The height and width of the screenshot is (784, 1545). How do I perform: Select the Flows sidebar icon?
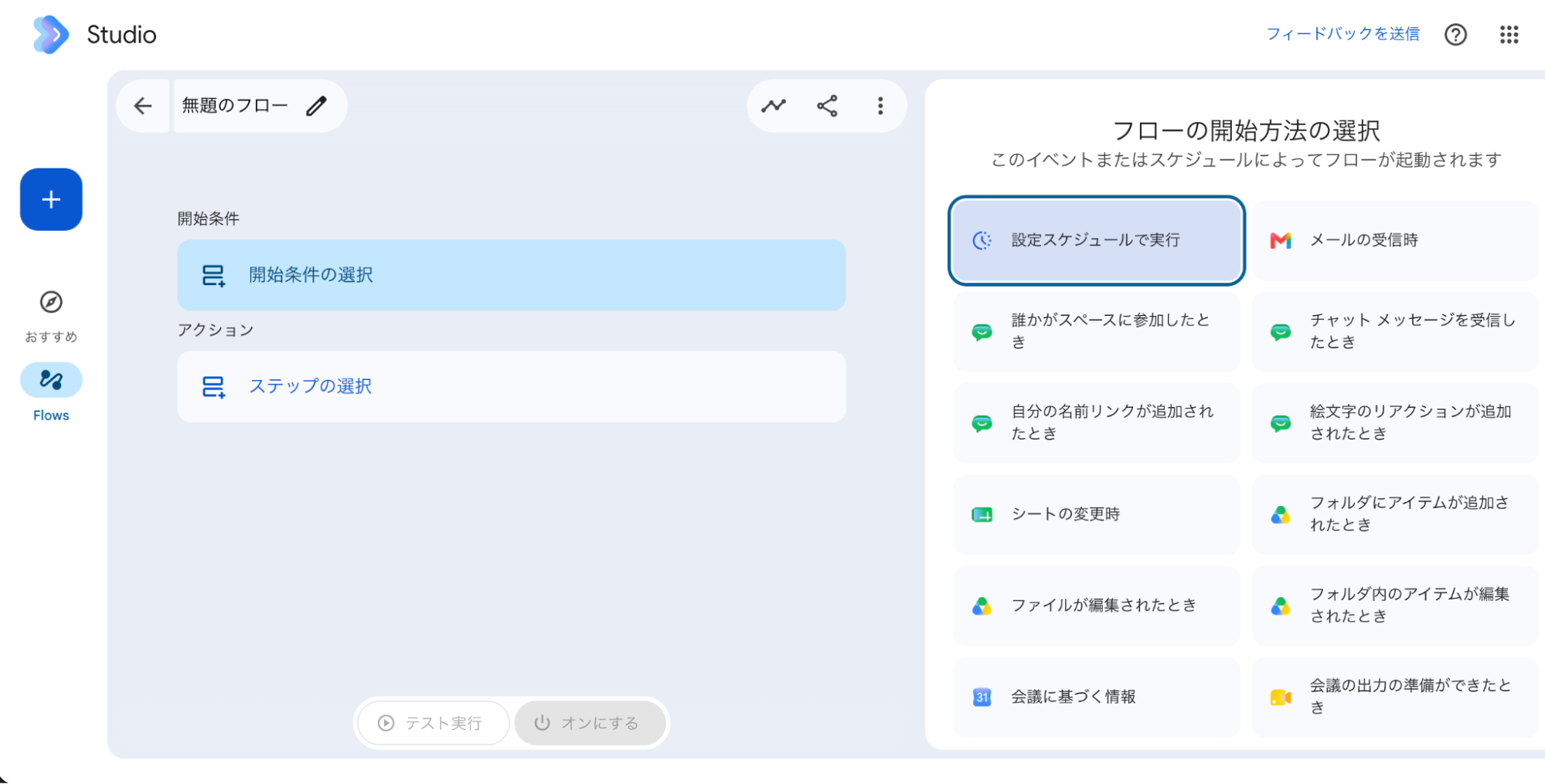(51, 380)
